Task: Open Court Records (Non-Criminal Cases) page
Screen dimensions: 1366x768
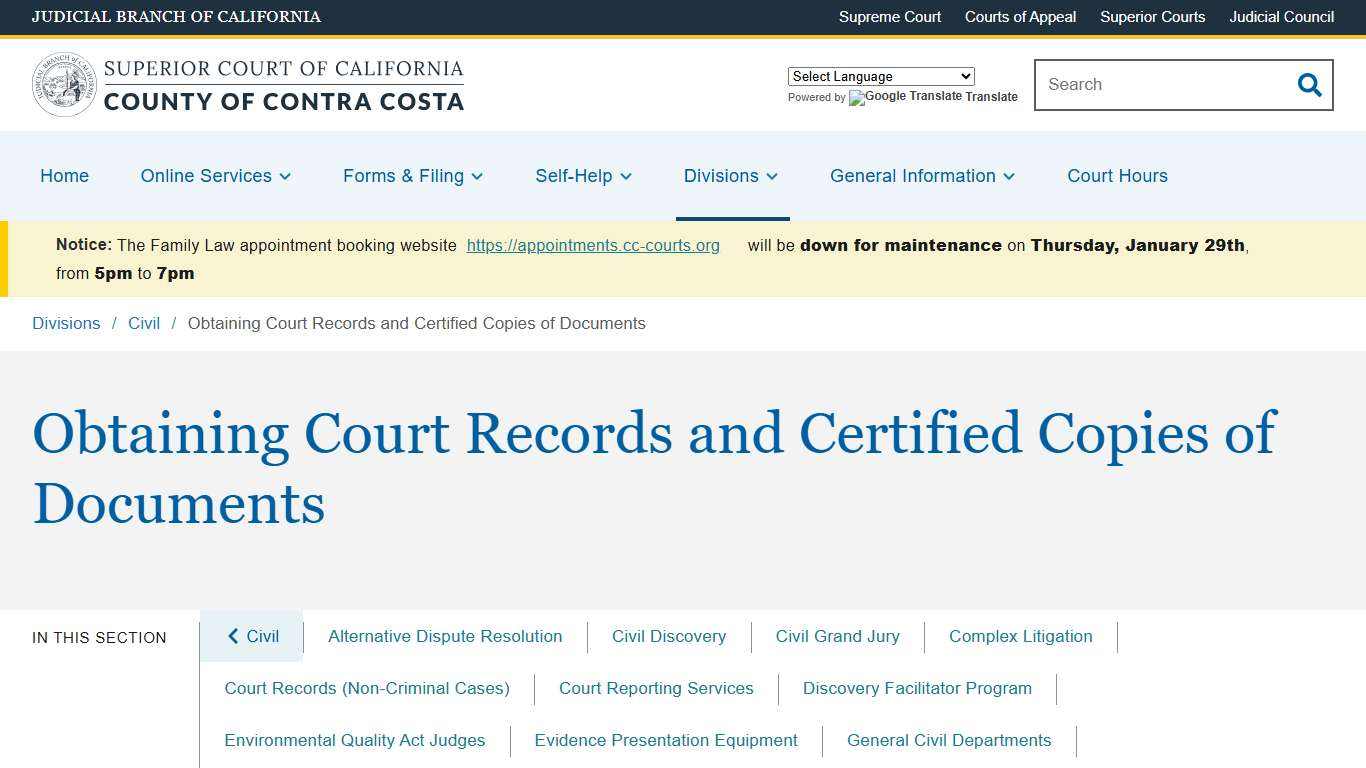Action: 367,688
